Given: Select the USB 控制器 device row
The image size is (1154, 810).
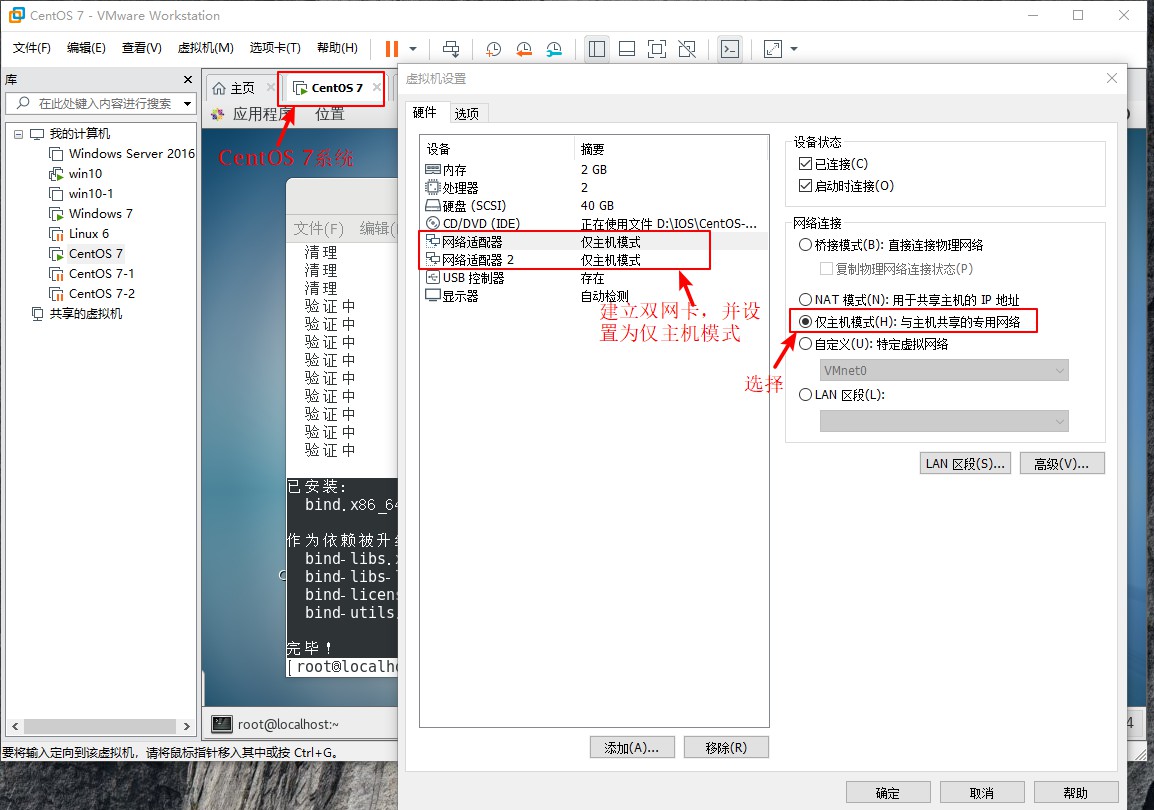Looking at the screenshot, I should 594,278.
